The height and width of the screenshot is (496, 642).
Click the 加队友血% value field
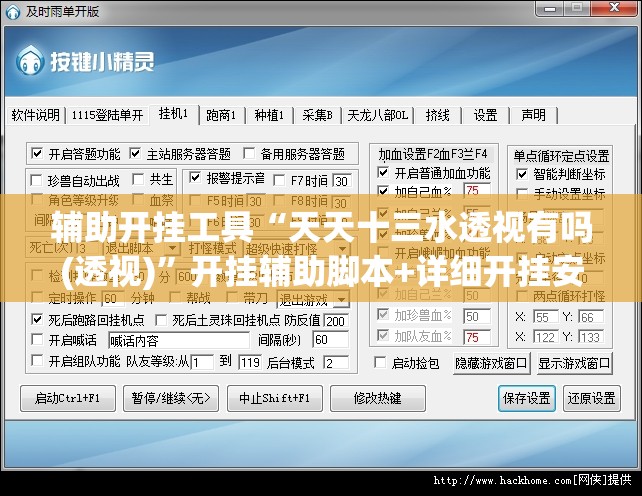click(477, 337)
